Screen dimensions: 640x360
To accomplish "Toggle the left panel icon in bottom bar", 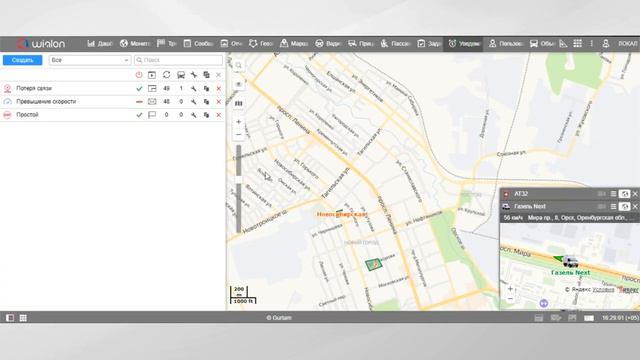I will pos(10,318).
